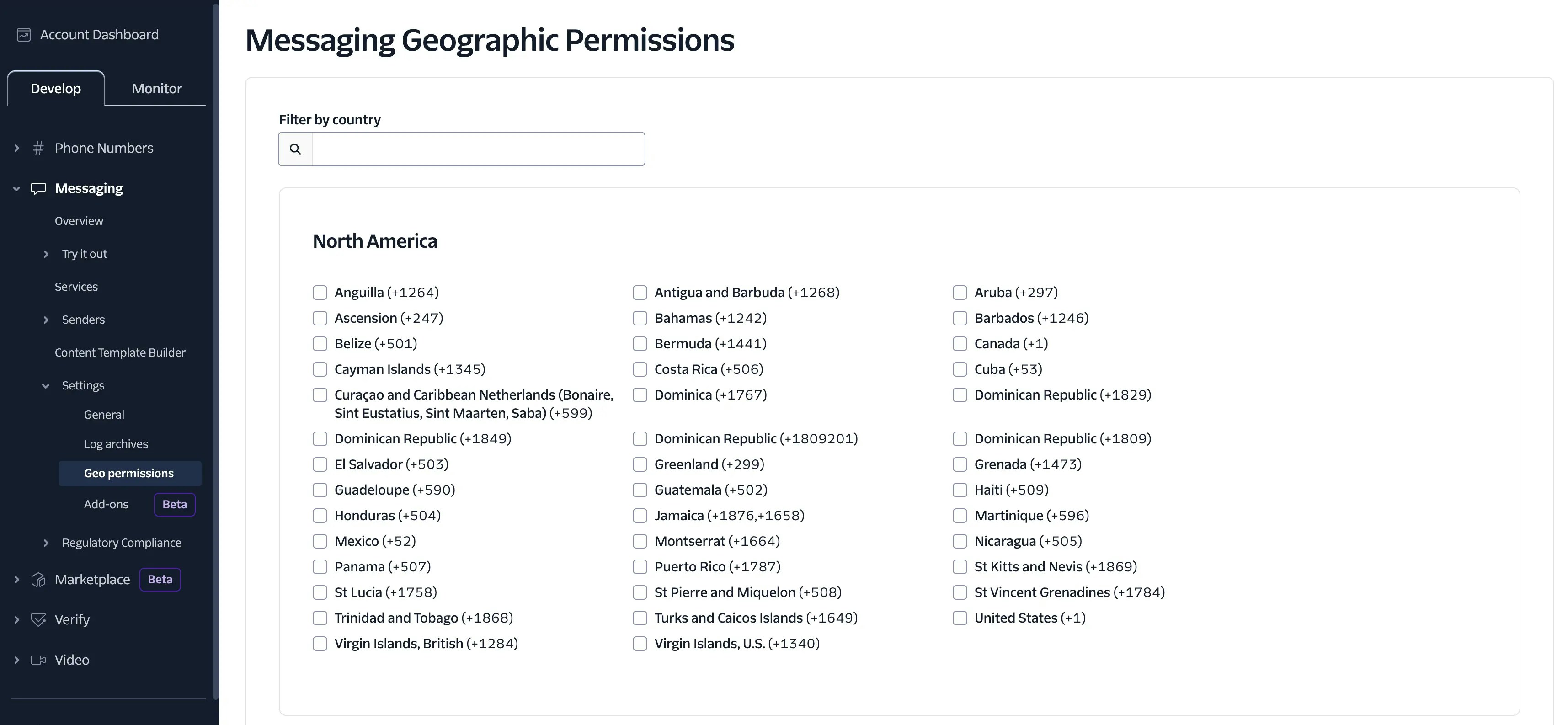Open Account Dashboard link
Viewport: 1568px width, 725px height.
[99, 35]
